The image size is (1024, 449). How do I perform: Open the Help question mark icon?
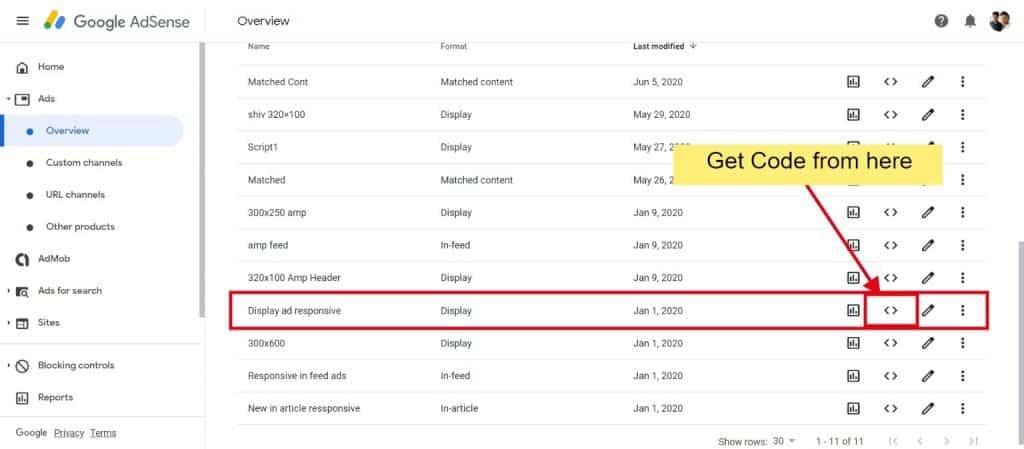[x=941, y=21]
